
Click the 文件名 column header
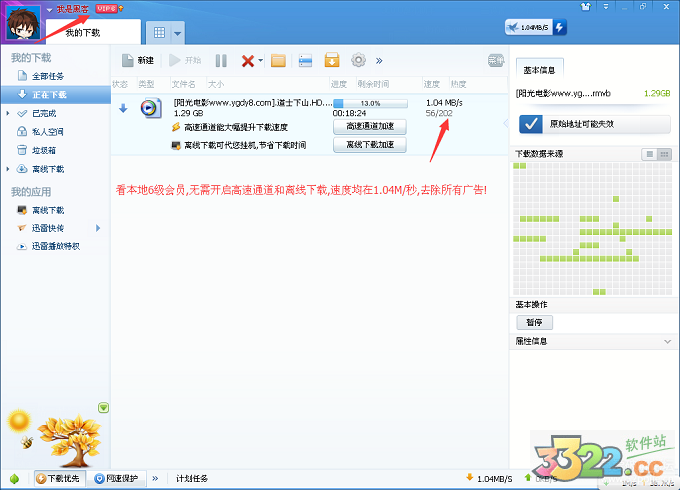[x=183, y=84]
